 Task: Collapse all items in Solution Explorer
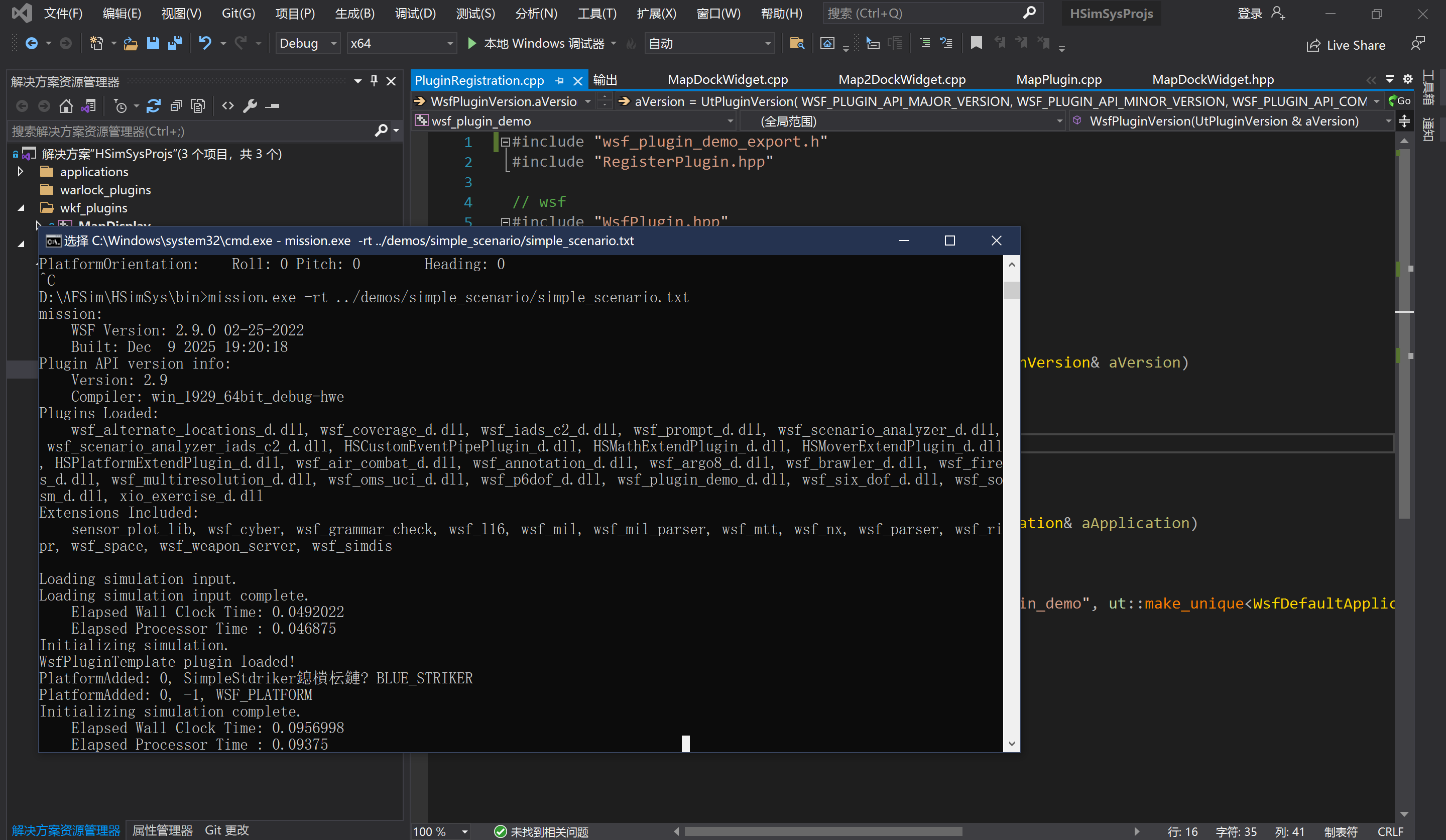[x=176, y=105]
